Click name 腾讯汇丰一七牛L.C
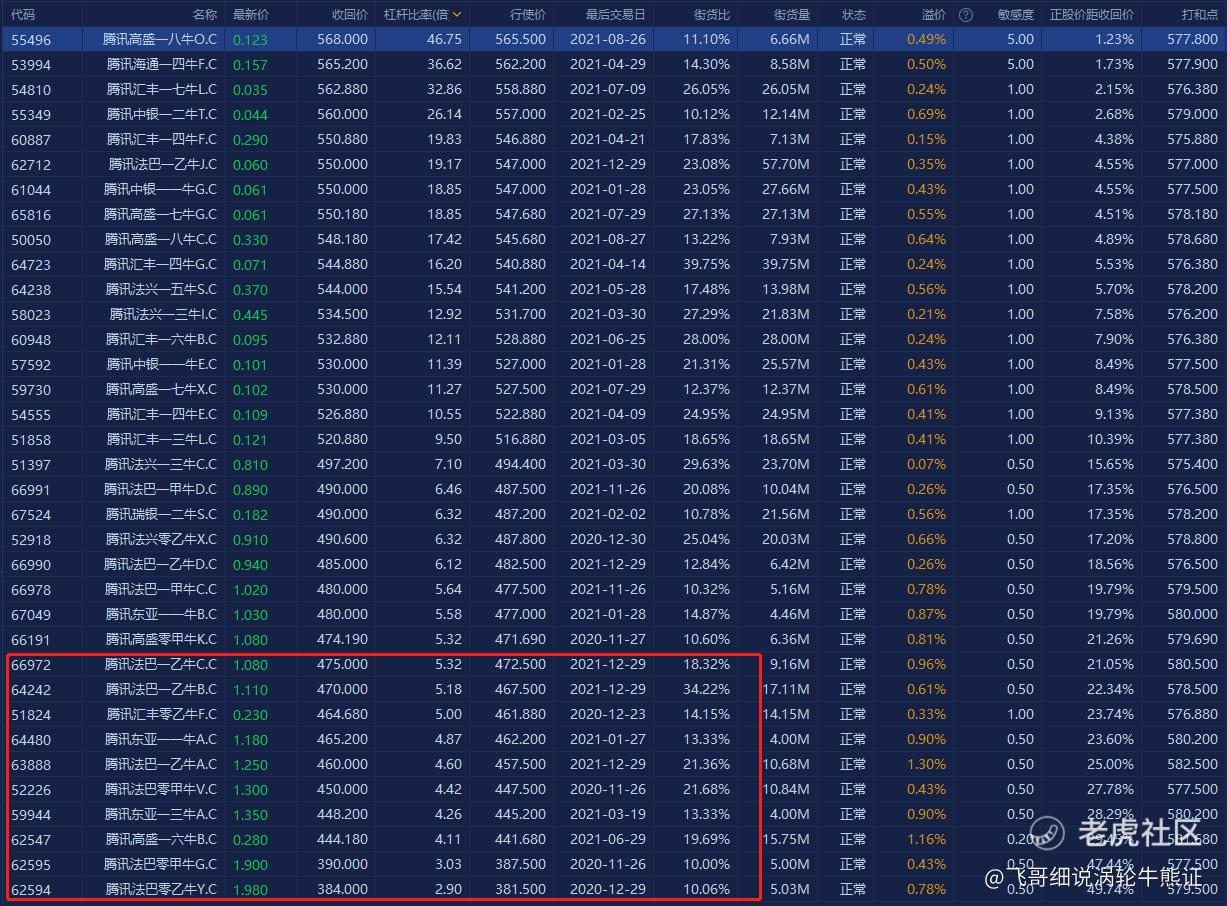Viewport: 1227px width, 906px height. pos(160,89)
